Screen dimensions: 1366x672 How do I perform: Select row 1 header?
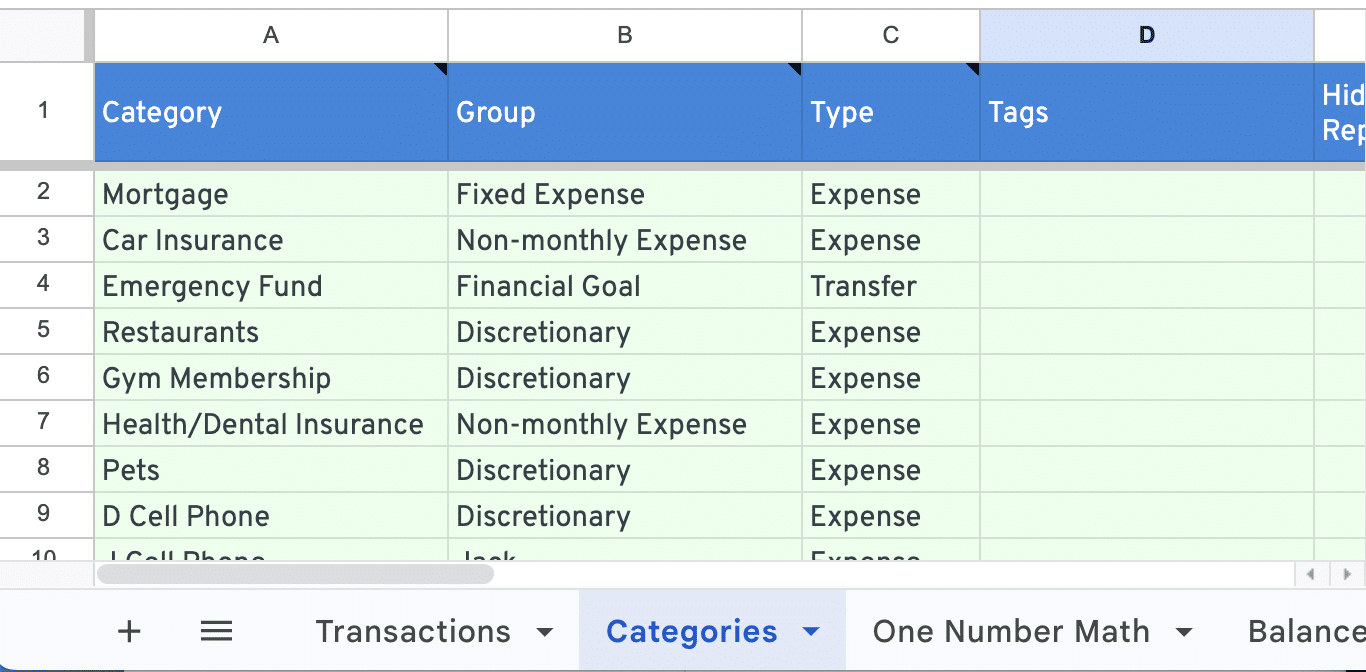pos(44,111)
